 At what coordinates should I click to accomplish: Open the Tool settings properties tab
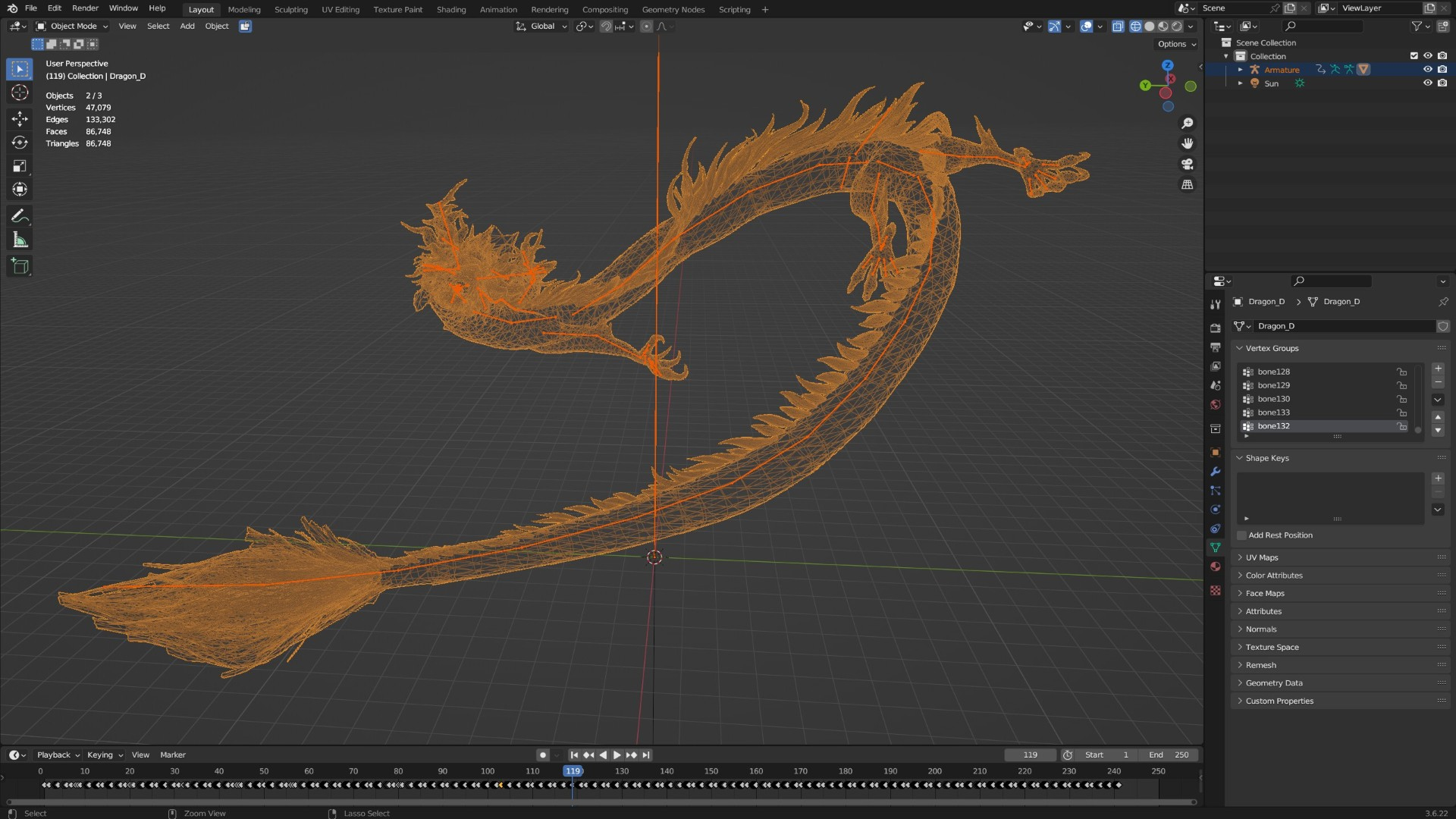click(x=1216, y=304)
